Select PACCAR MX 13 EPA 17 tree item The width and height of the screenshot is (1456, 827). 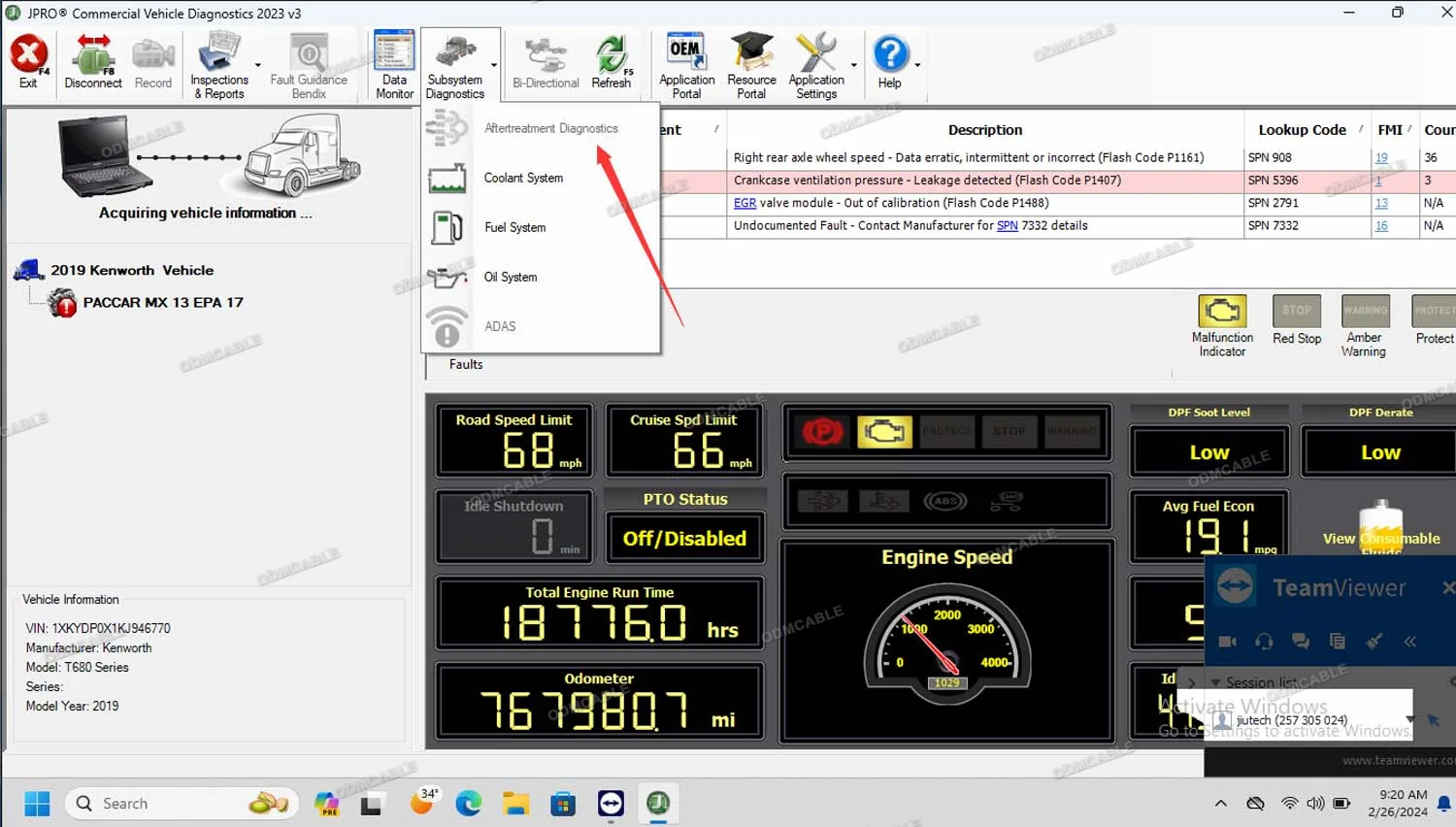162,303
